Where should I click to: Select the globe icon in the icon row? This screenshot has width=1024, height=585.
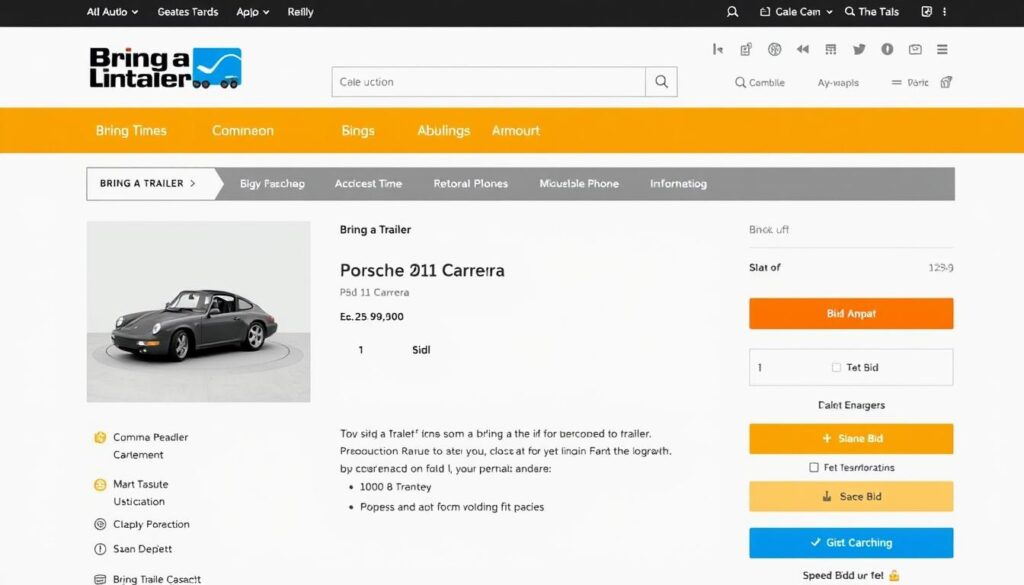(x=773, y=48)
